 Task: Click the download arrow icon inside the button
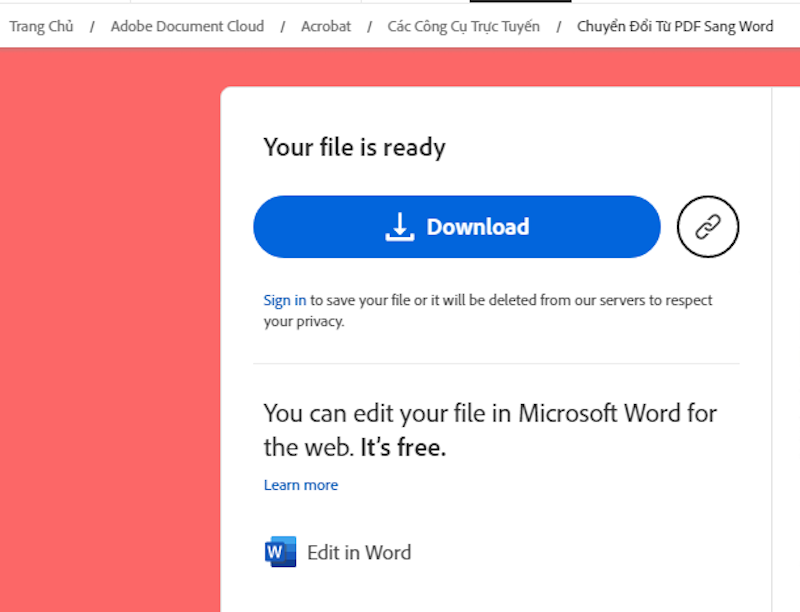399,227
